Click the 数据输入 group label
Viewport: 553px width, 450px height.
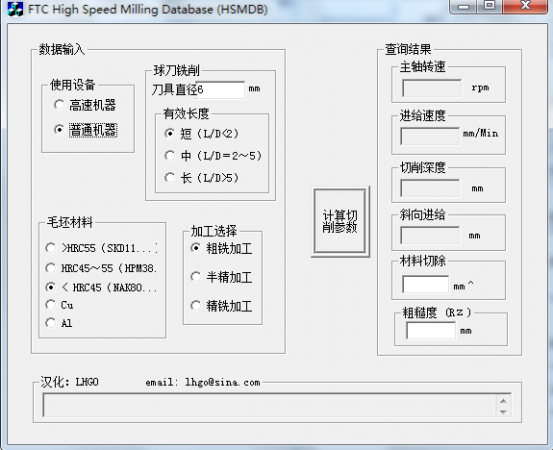62,49
